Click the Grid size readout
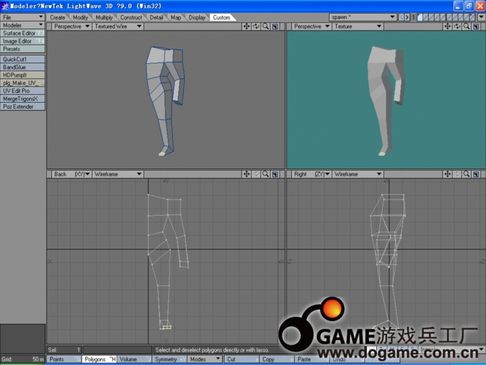Image resolution: width=486 pixels, height=365 pixels. 22,359
